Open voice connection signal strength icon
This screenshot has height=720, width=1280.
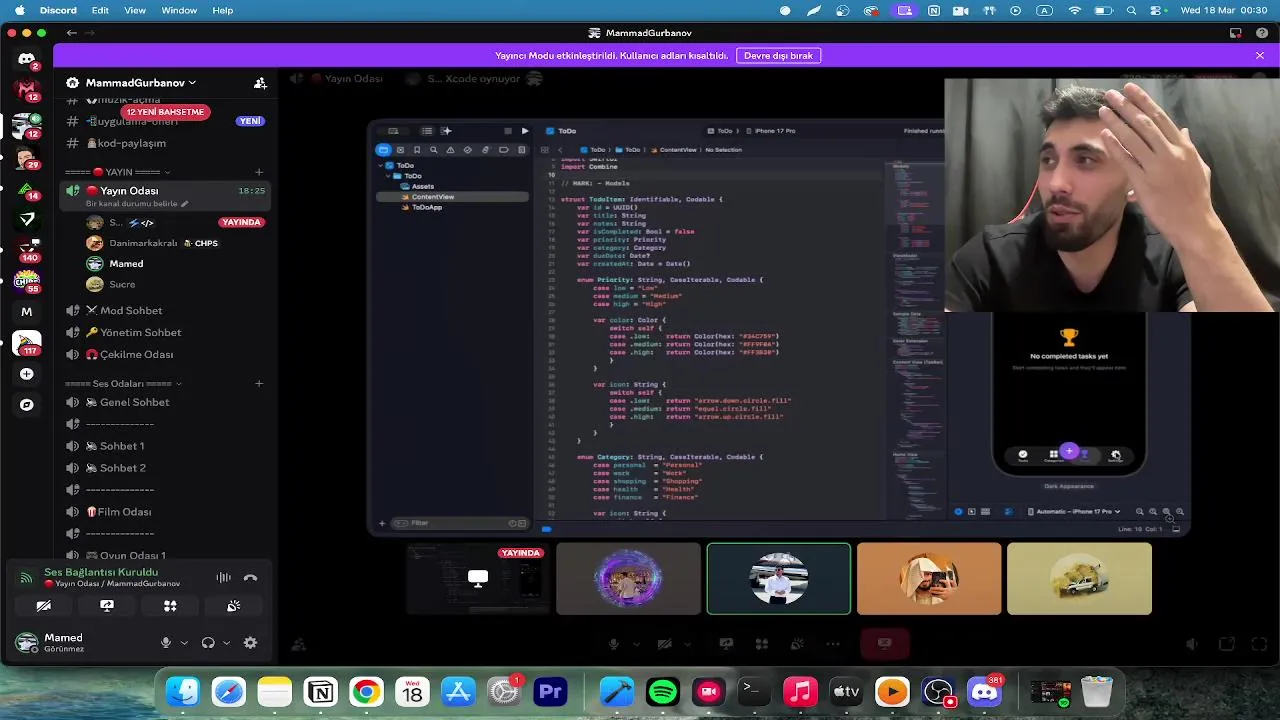coord(27,577)
